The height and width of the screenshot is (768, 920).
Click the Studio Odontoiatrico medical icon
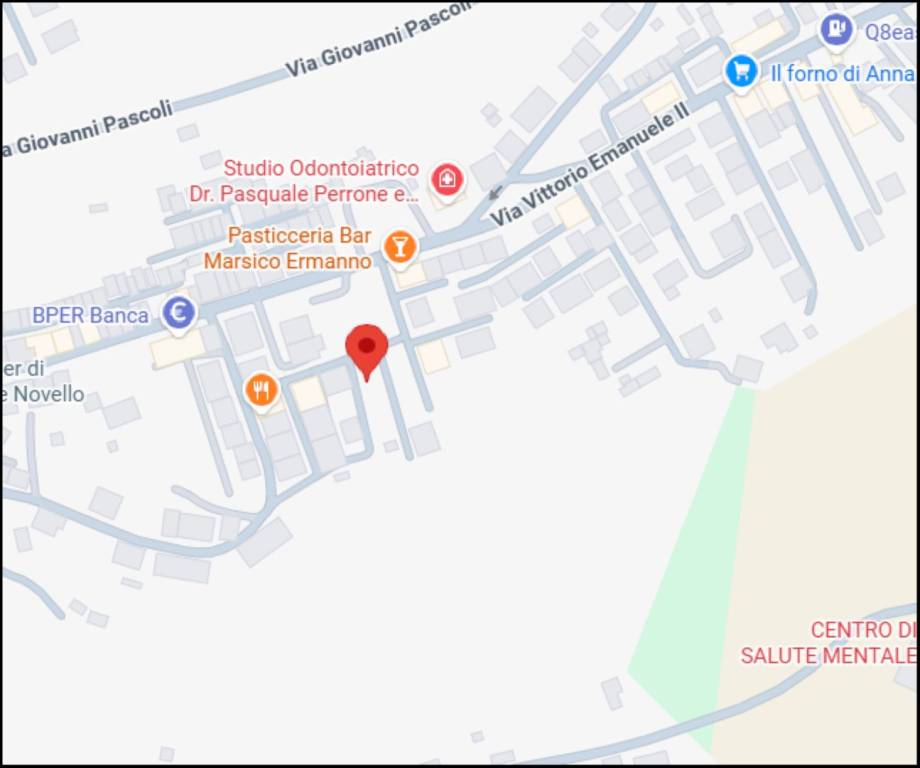pos(447,180)
